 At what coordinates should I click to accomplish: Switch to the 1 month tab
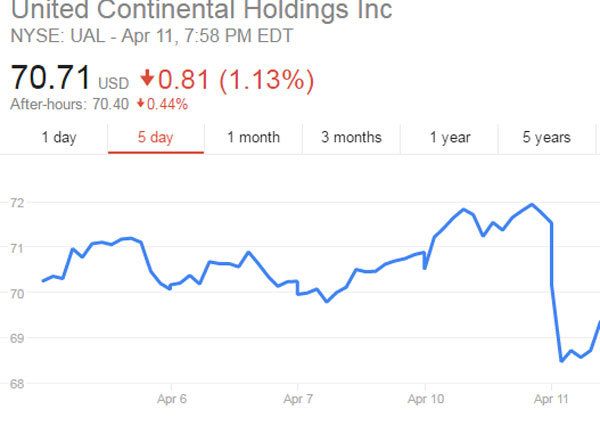[253, 138]
